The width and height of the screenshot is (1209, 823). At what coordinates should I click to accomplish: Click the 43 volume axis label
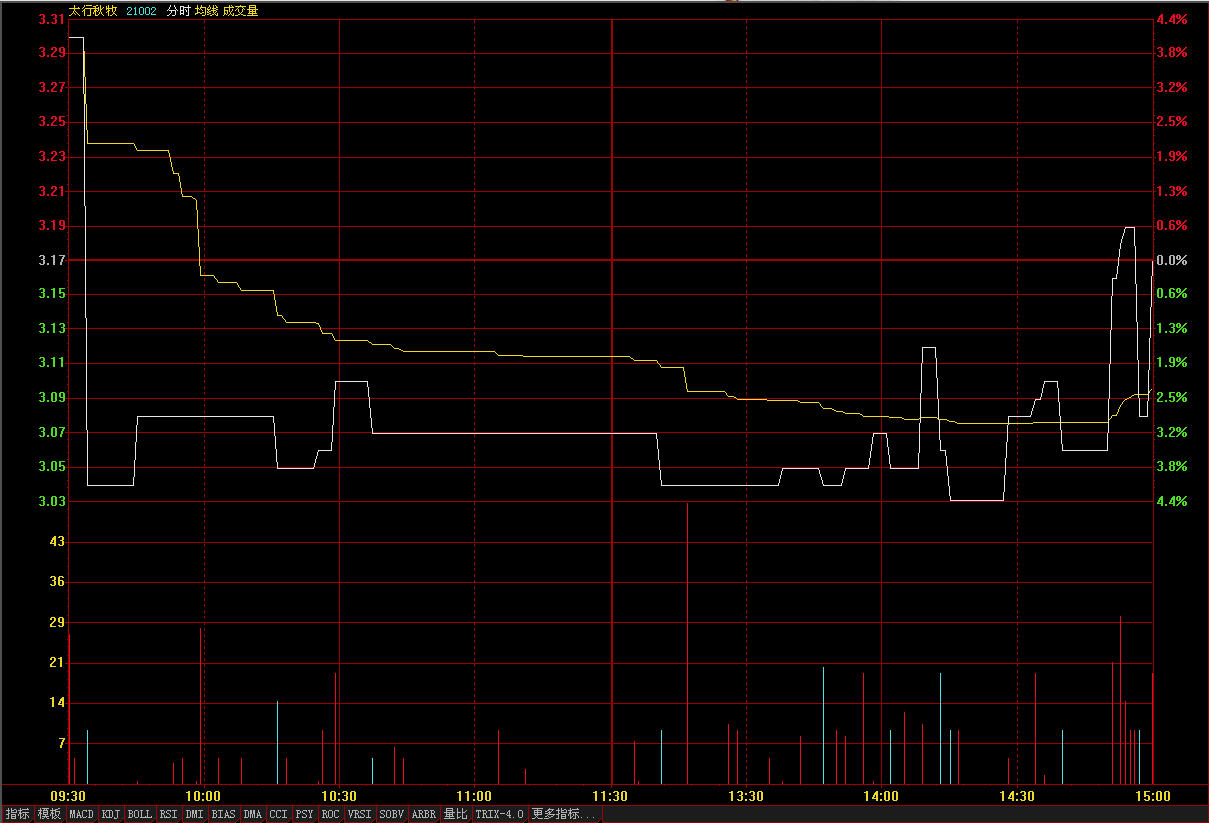click(57, 541)
